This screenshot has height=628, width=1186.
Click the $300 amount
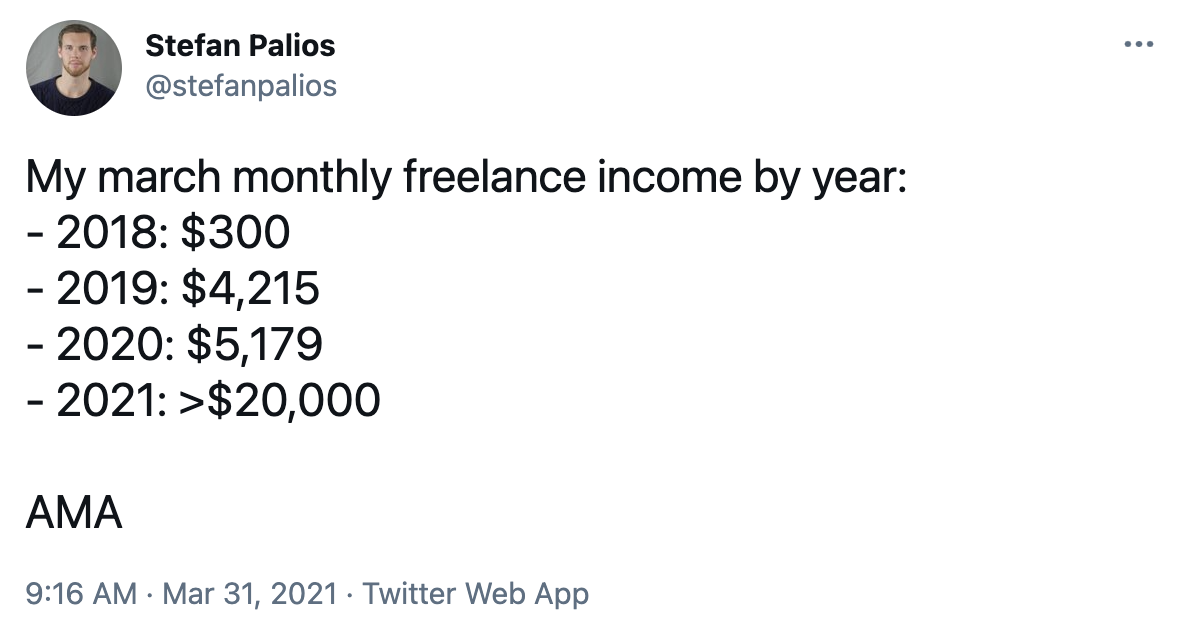tap(235, 232)
